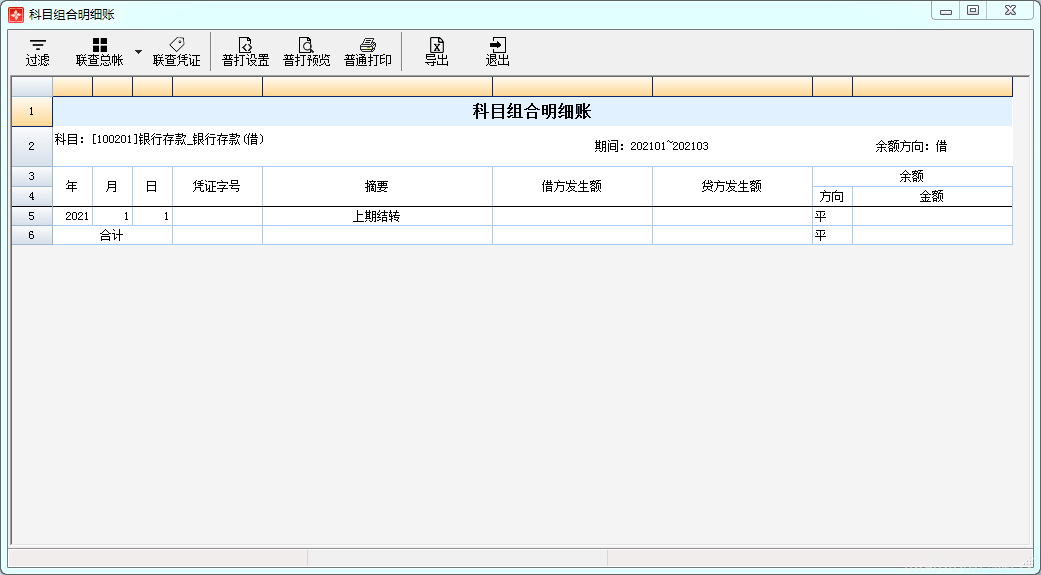Exit via the 退出 icon

pos(497,51)
